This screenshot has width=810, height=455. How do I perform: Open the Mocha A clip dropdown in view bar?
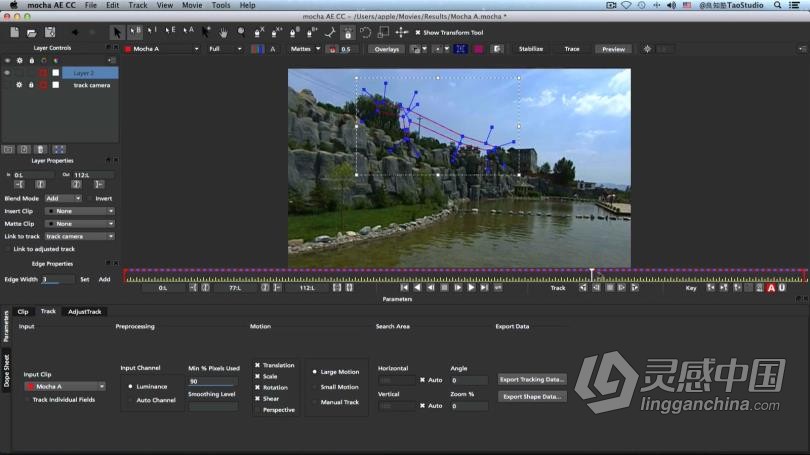click(162, 49)
